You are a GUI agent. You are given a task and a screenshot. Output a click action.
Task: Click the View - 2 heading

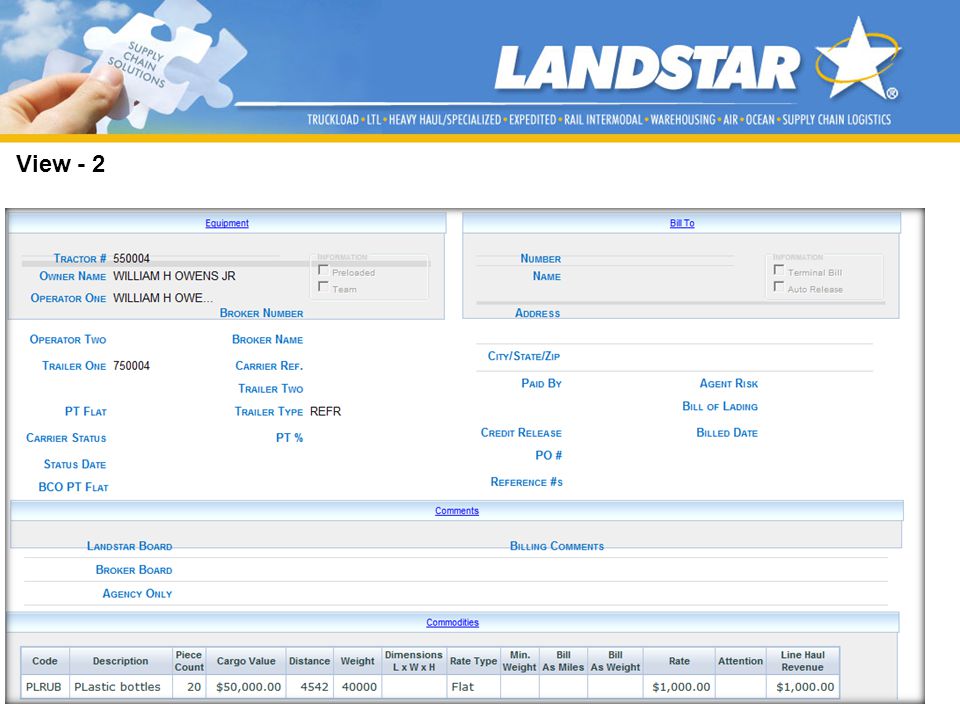point(61,164)
